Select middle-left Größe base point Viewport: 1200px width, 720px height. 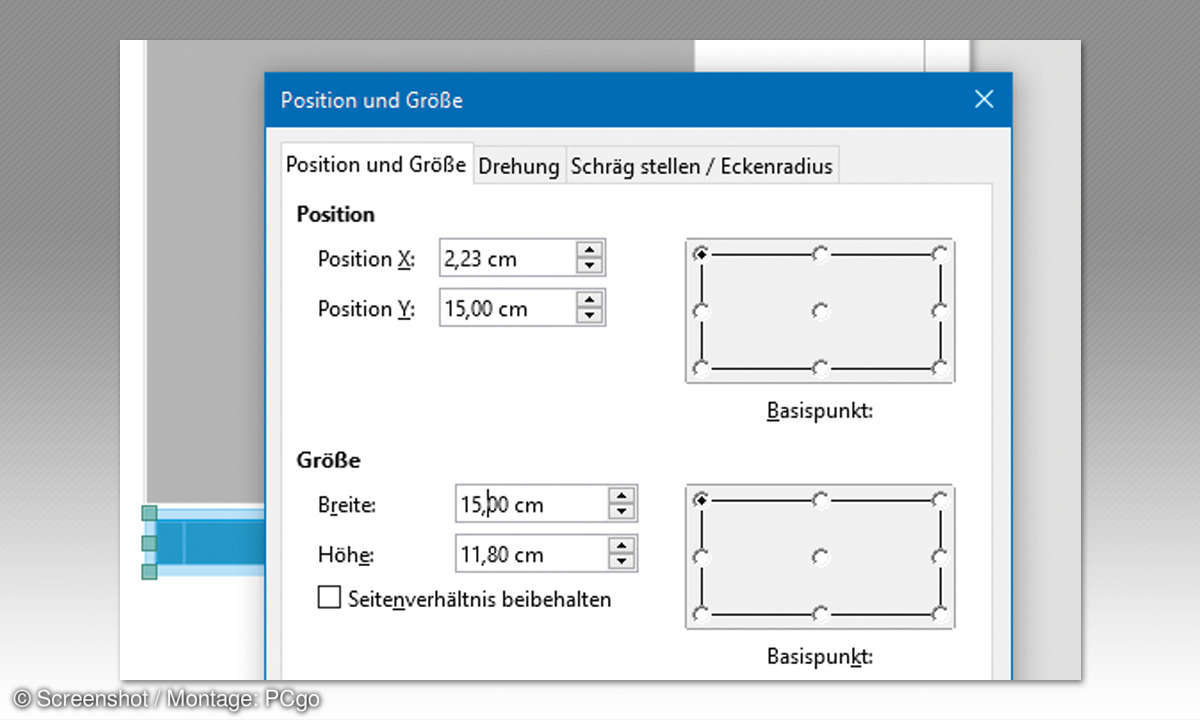701,556
